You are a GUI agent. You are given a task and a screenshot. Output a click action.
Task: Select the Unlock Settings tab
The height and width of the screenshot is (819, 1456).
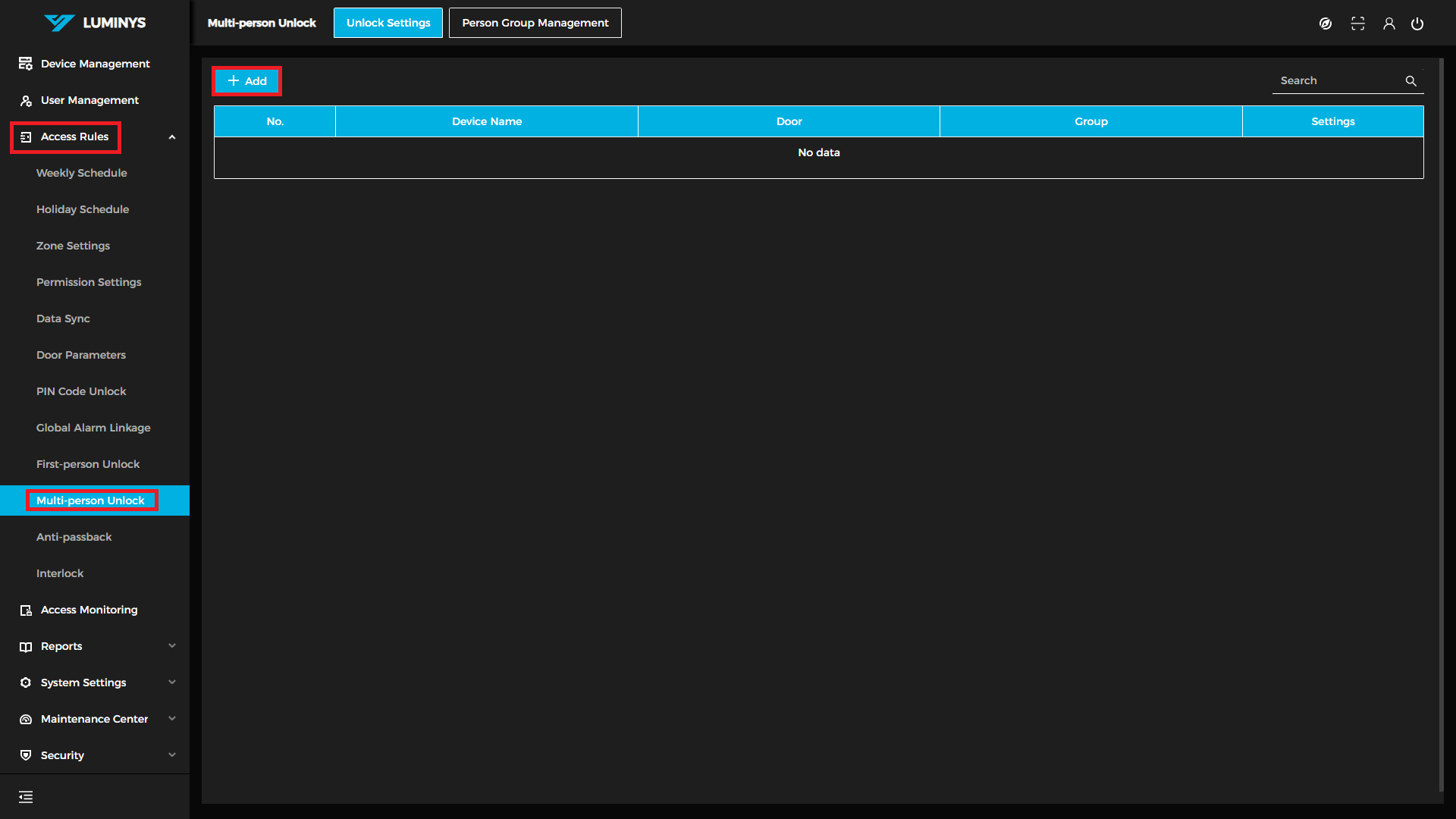click(388, 23)
